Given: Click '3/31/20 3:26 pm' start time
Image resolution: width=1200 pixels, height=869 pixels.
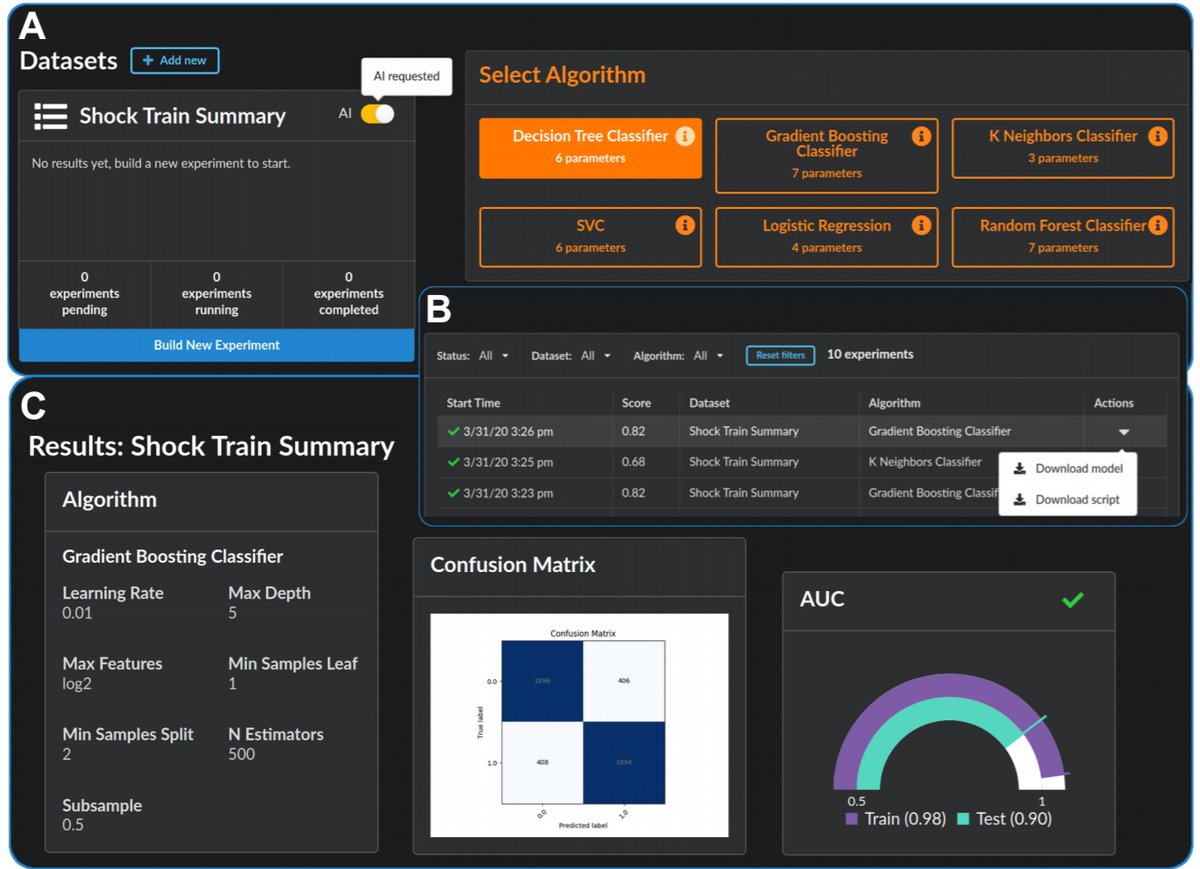Looking at the screenshot, I should pyautogui.click(x=508, y=431).
